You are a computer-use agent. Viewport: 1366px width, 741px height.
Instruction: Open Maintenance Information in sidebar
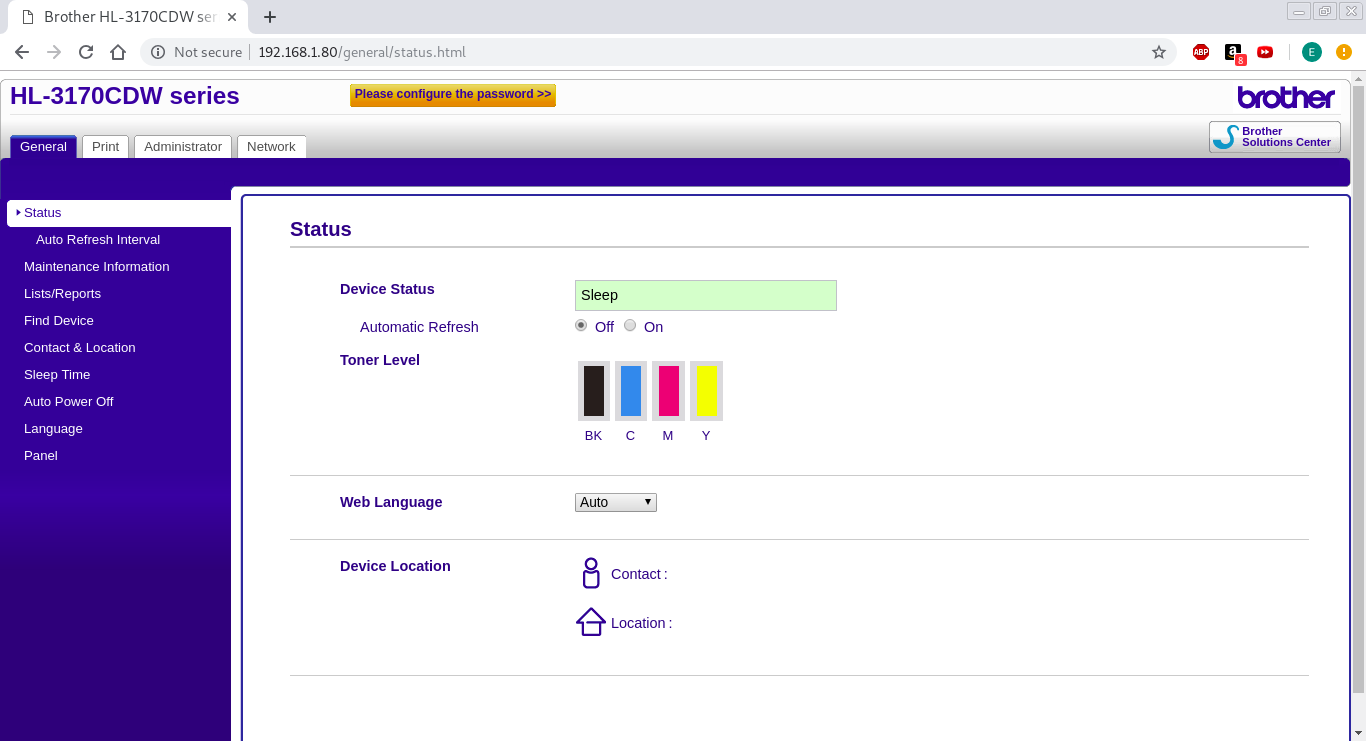click(96, 267)
